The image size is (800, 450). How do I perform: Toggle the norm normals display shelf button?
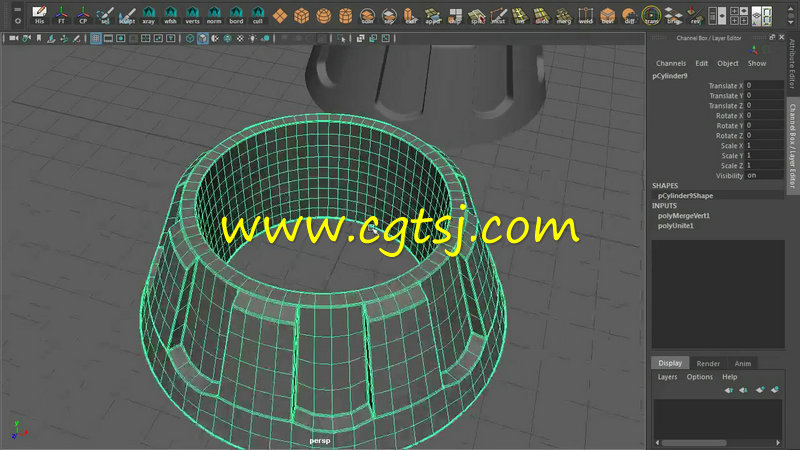pos(214,15)
